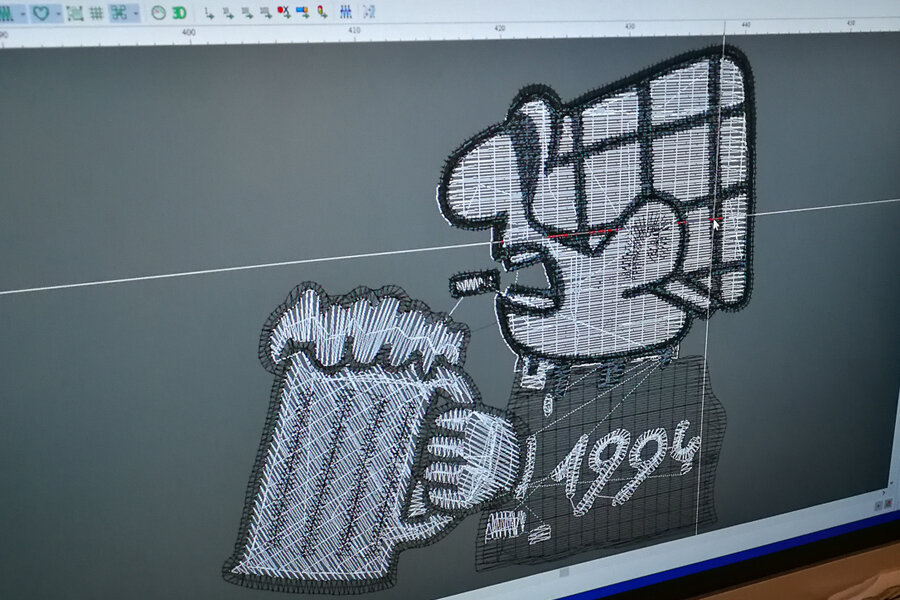Viewport: 900px width, 600px height.
Task: Click the arrow icon with red X
Action: tap(283, 12)
